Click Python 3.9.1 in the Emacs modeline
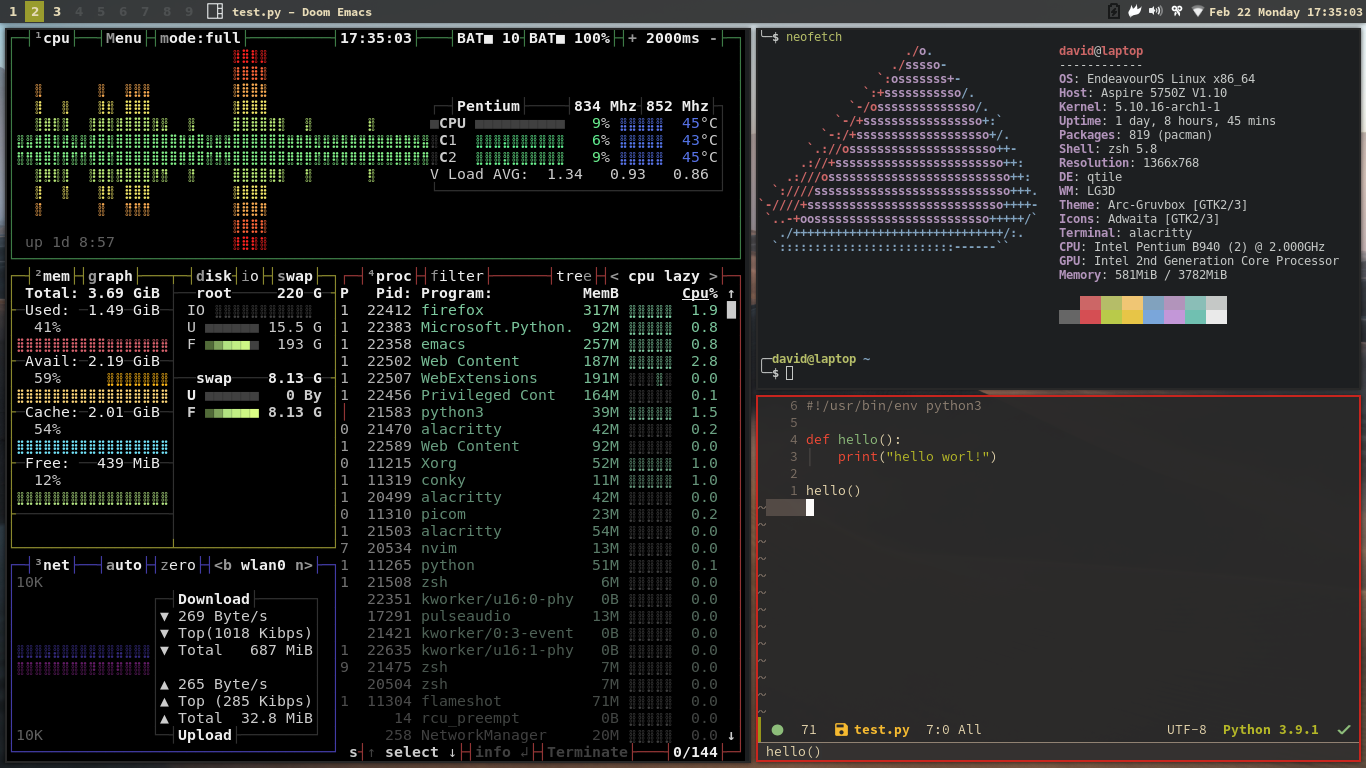The height and width of the screenshot is (768, 1366). (1271, 730)
